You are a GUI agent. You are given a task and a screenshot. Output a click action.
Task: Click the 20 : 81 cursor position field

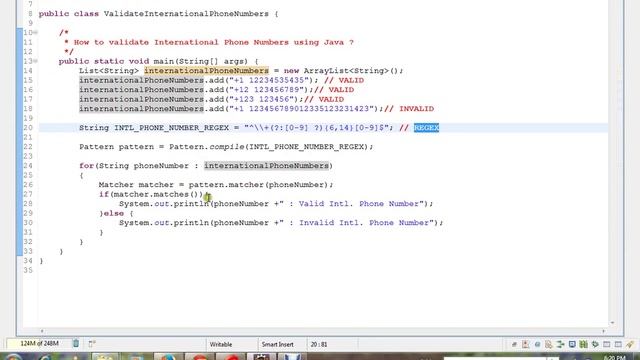(x=319, y=344)
